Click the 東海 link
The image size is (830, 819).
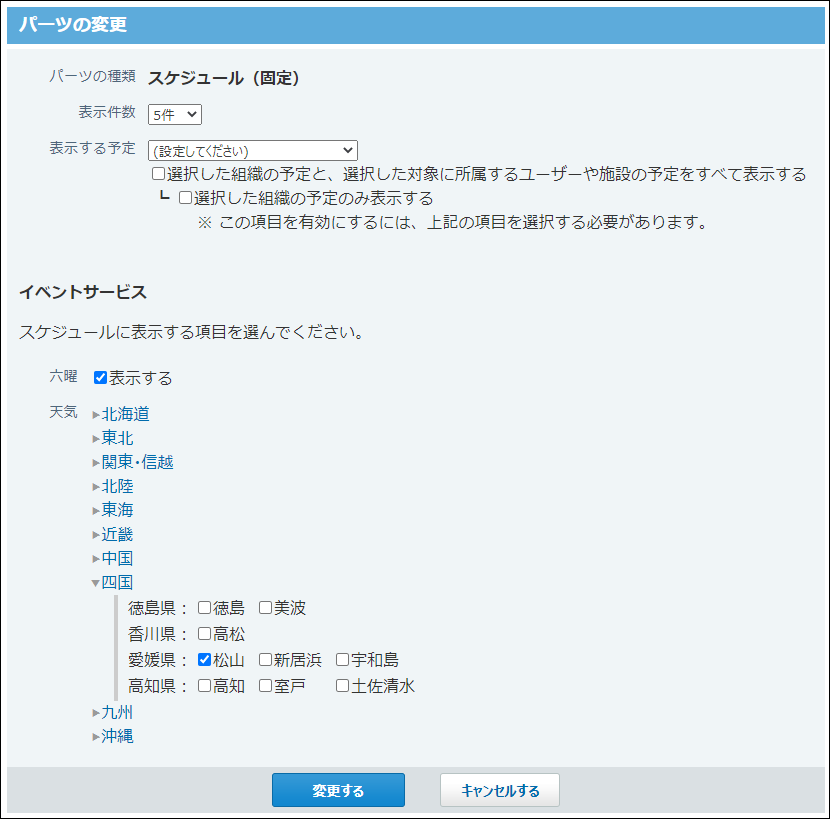pyautogui.click(x=118, y=510)
